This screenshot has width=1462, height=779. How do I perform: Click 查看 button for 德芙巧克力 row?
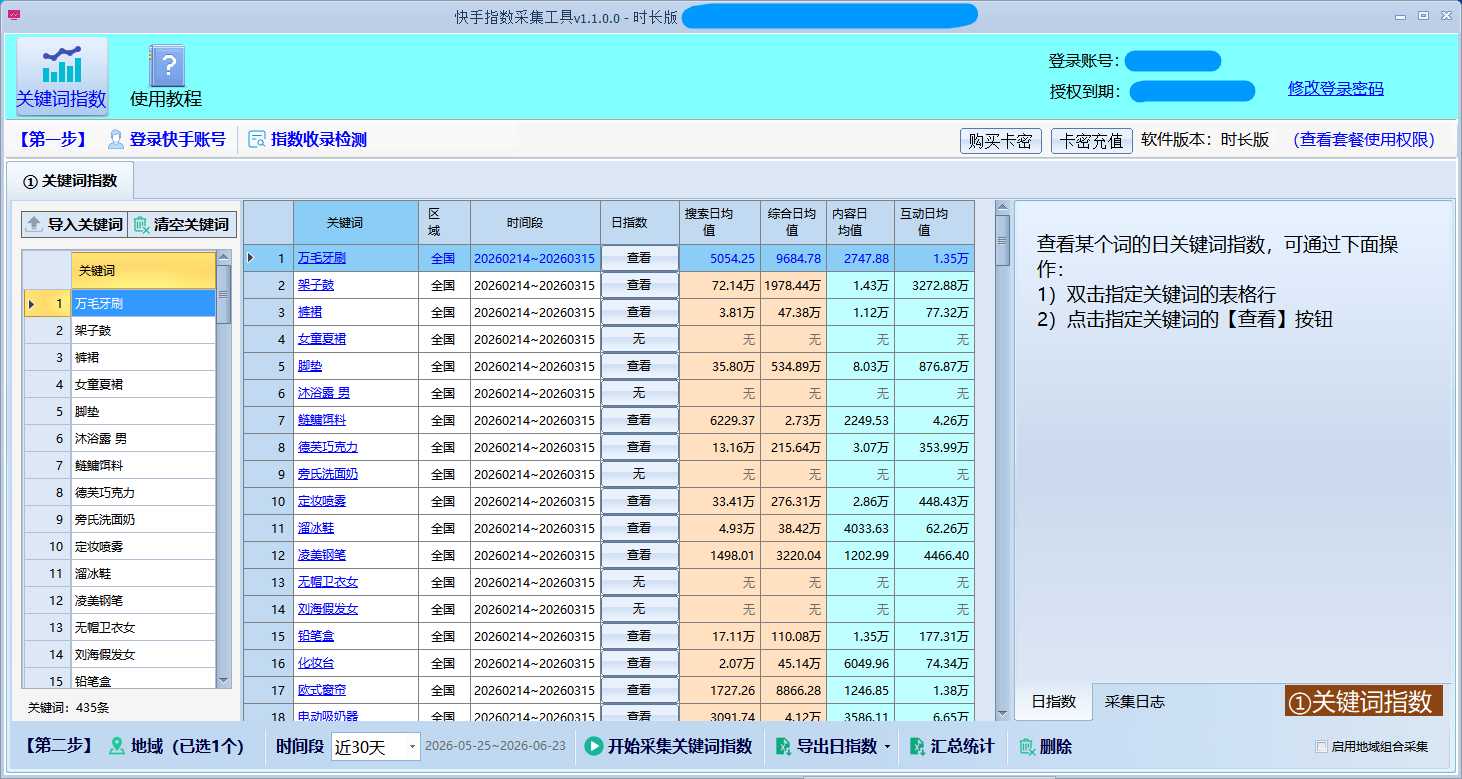pyautogui.click(x=639, y=447)
